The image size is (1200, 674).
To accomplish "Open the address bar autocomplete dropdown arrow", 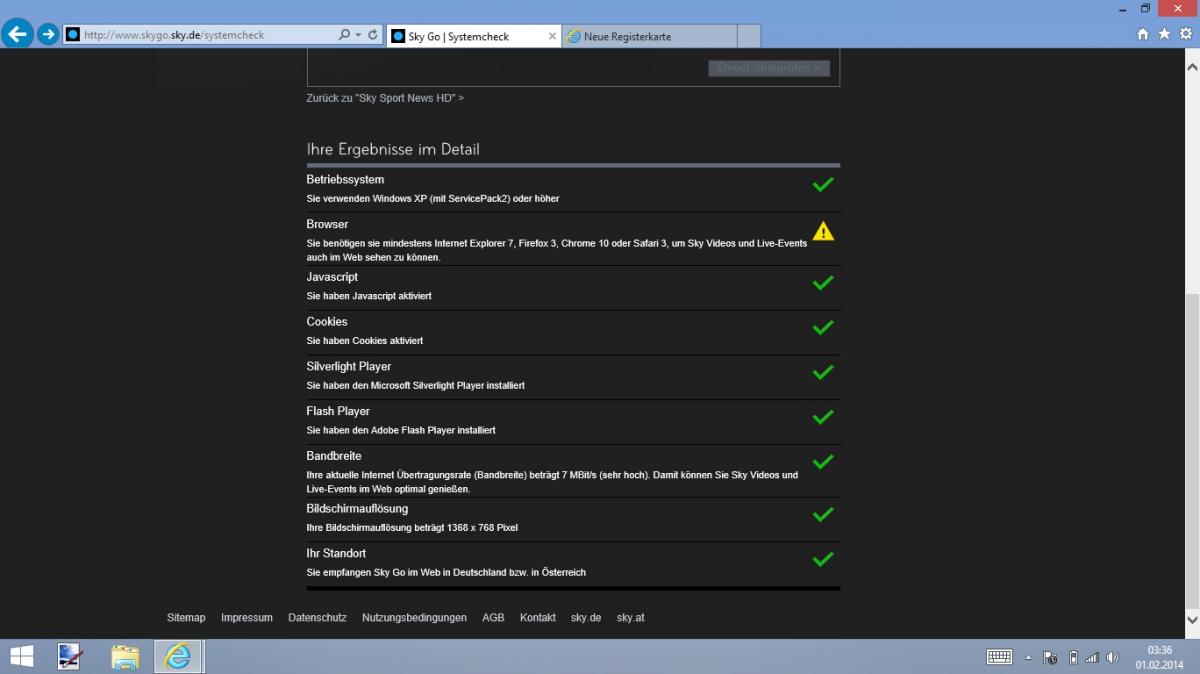I will [x=358, y=35].
